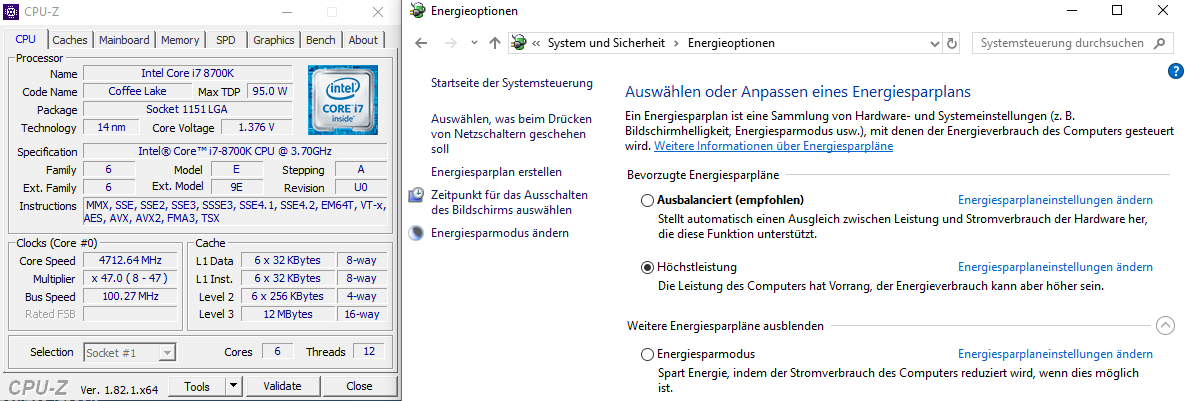Click the Specification field showing i7-8700K @ 3.70GHz
1185x401 pixels.
tap(234, 151)
